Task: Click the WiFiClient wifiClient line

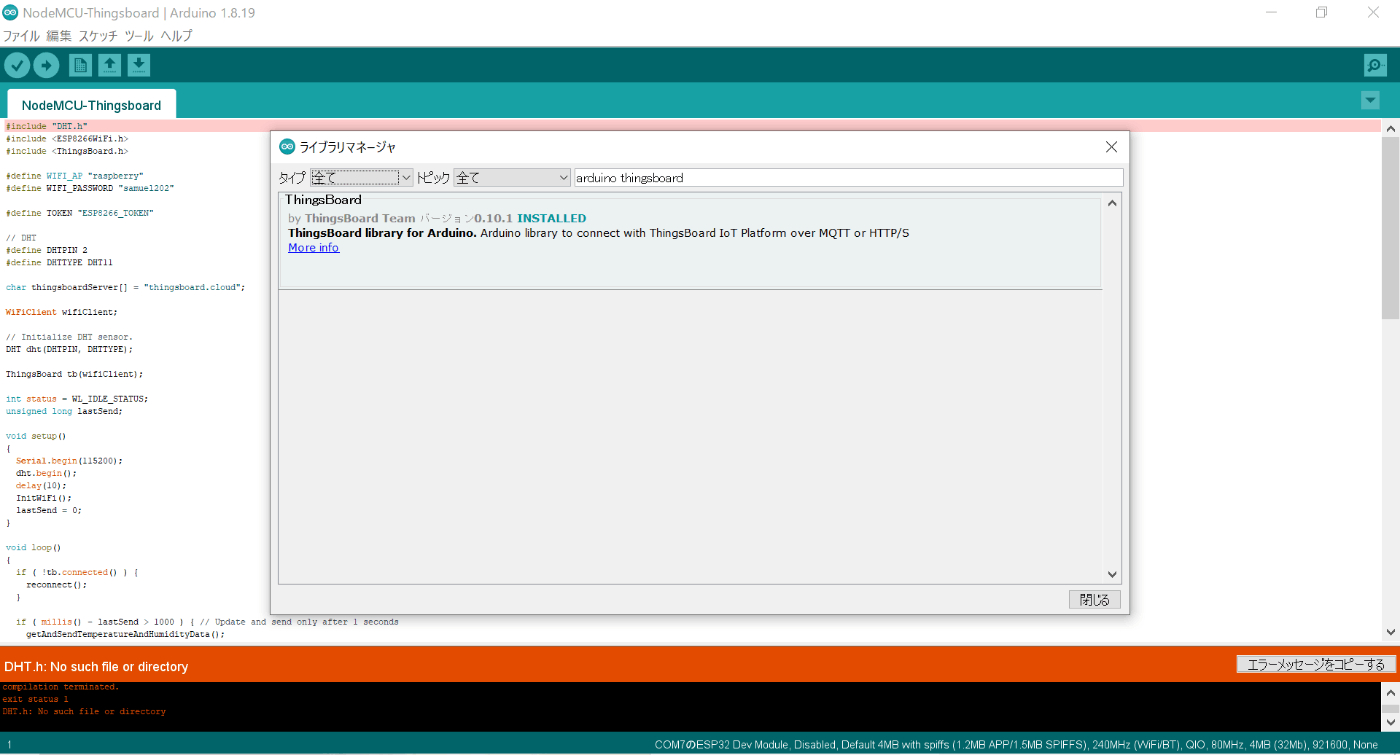Action: 61,312
